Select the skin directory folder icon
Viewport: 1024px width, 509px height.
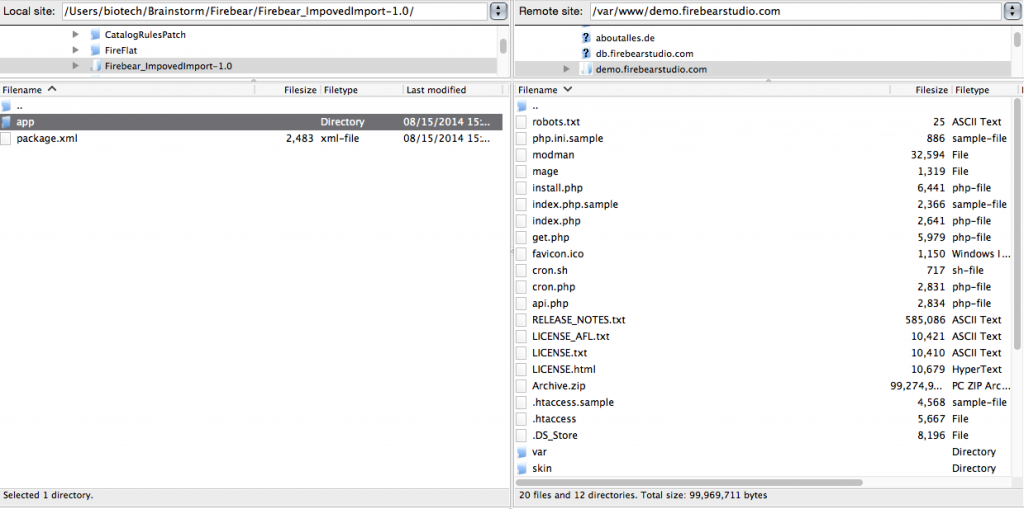tap(521, 468)
